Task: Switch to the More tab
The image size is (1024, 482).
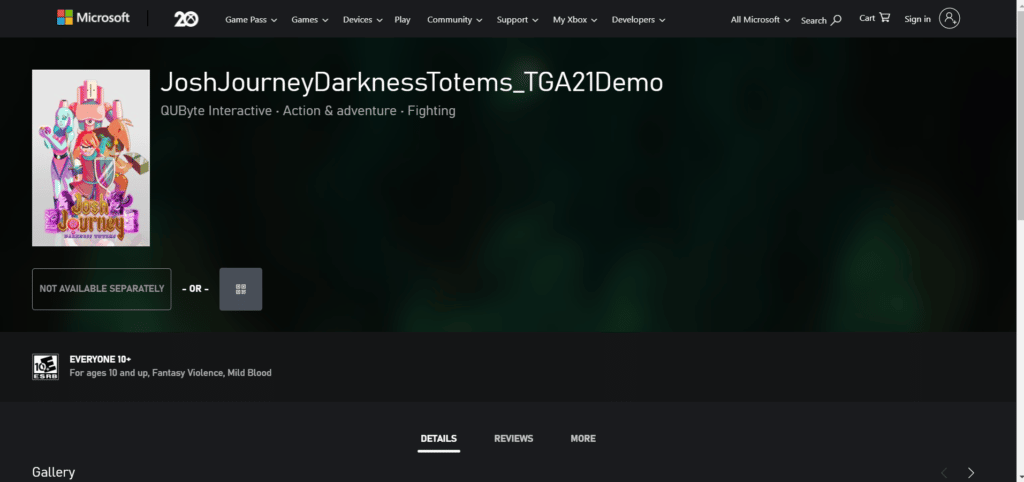Action: coord(583,439)
